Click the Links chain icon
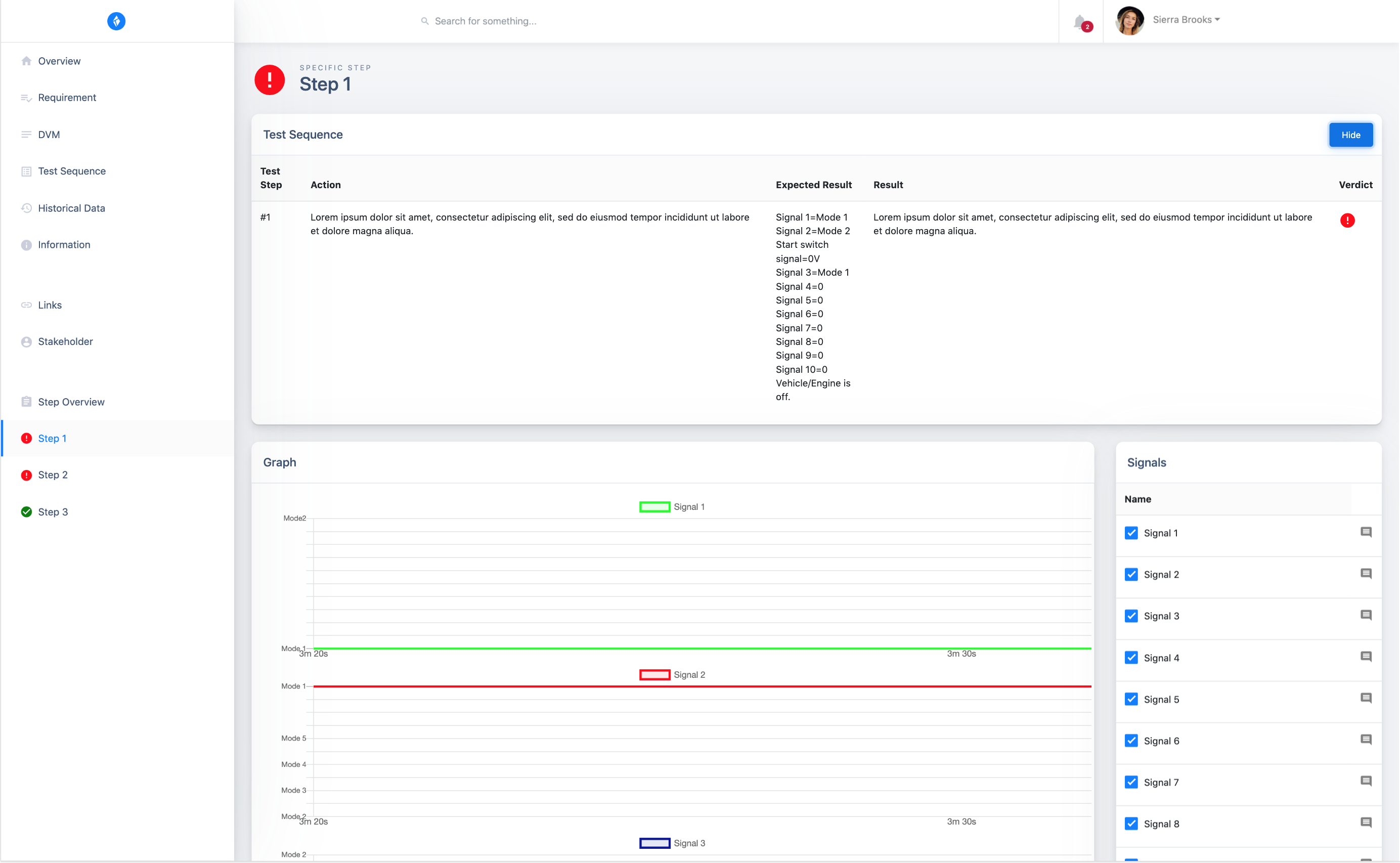This screenshot has width=1400, height=863. pos(26,306)
